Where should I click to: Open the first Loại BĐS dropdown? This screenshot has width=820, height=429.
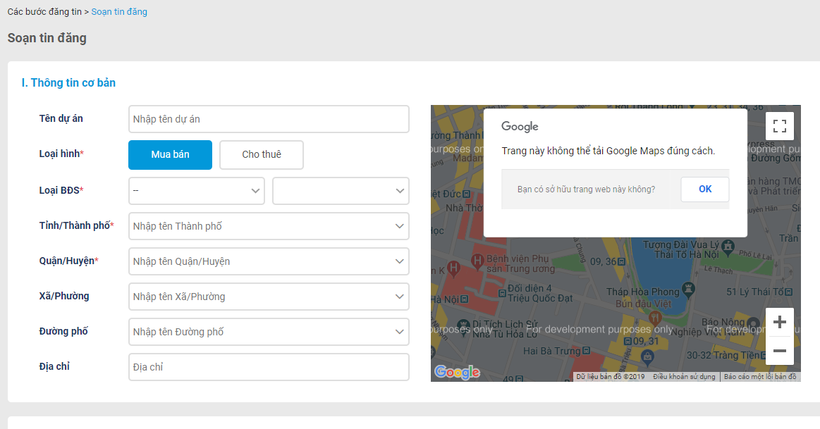[197, 190]
